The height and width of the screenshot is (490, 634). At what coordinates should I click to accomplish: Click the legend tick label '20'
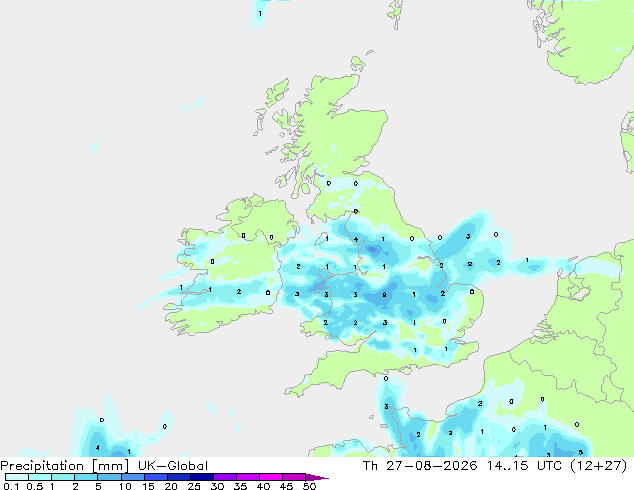[x=171, y=486]
